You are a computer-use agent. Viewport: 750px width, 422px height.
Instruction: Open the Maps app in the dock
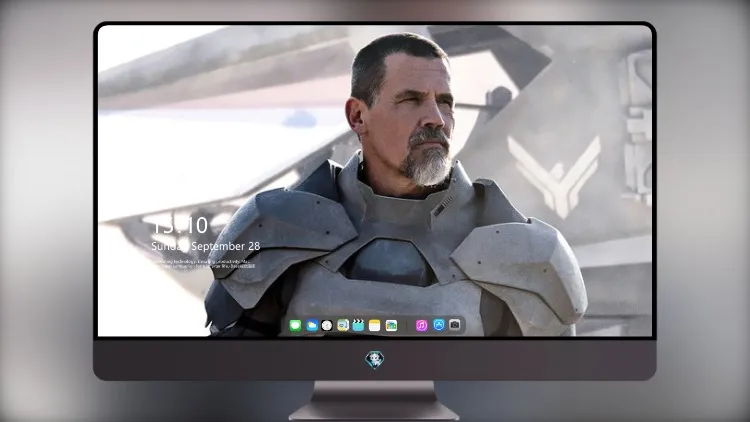343,325
